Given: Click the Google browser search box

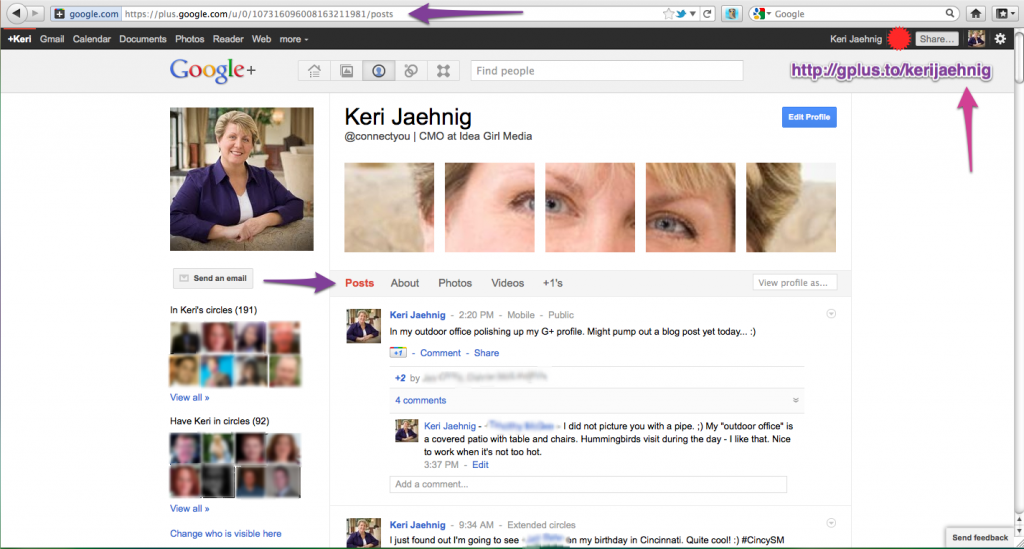Looking at the screenshot, I should click(857, 14).
